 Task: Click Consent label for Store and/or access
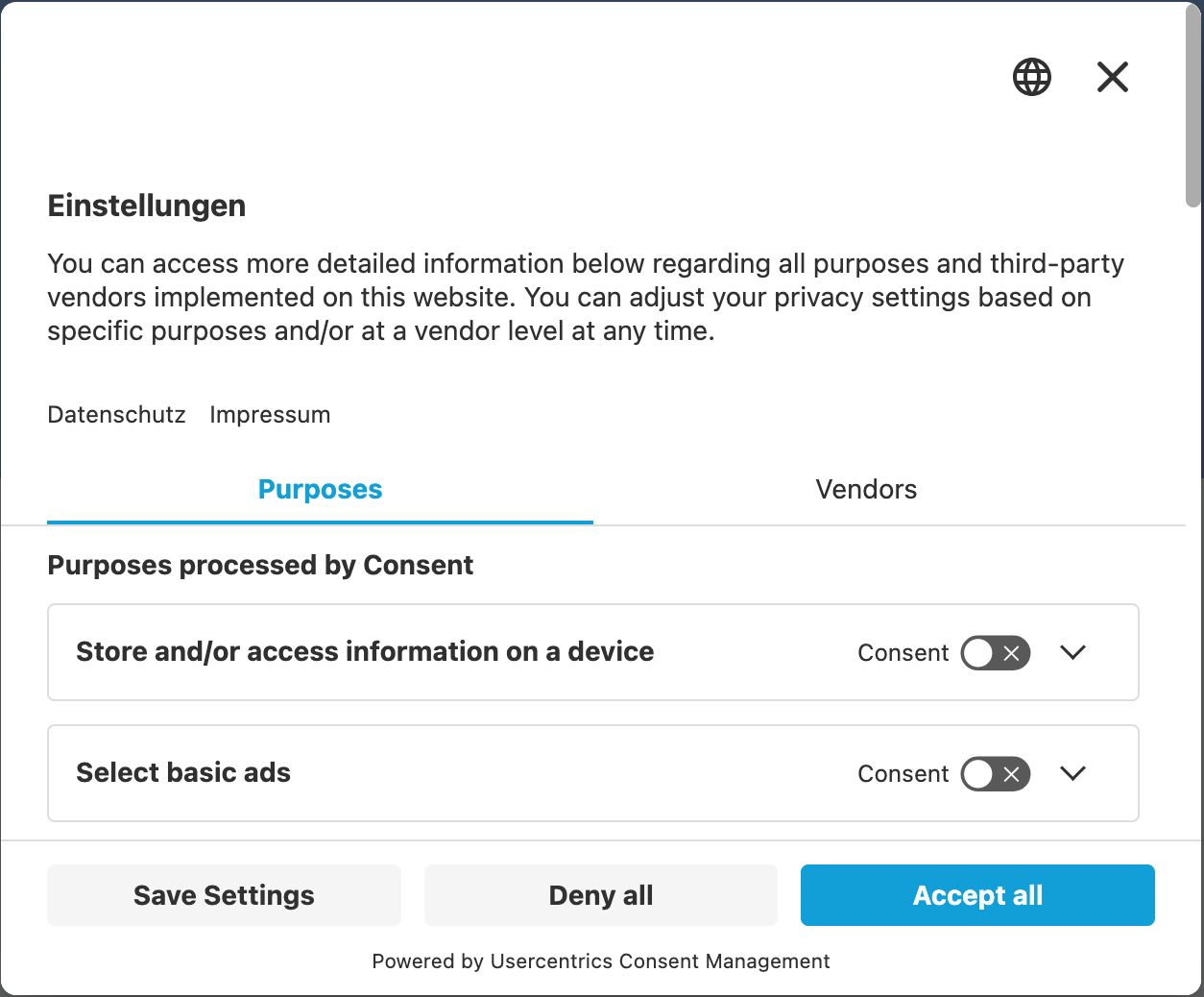903,653
